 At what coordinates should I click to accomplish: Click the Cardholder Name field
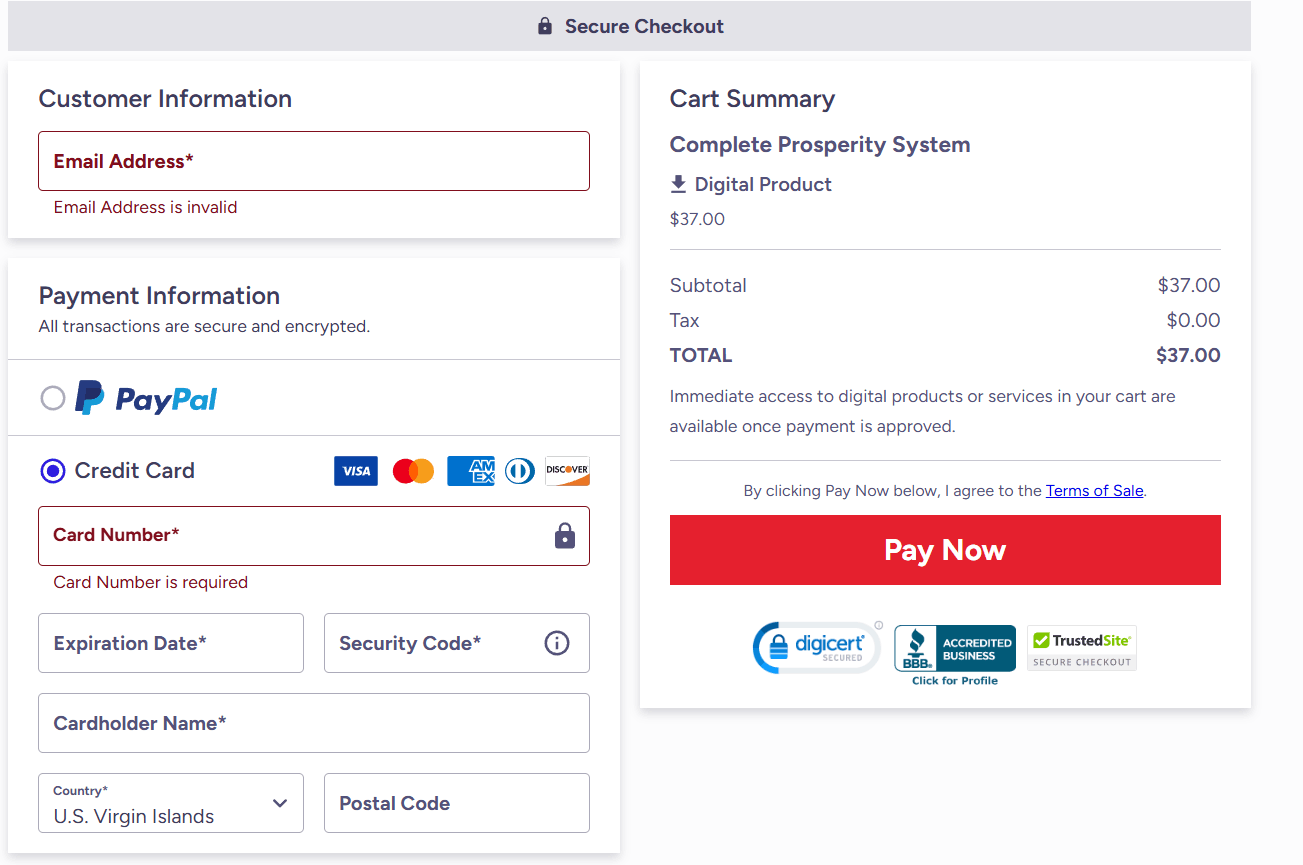pyautogui.click(x=314, y=723)
